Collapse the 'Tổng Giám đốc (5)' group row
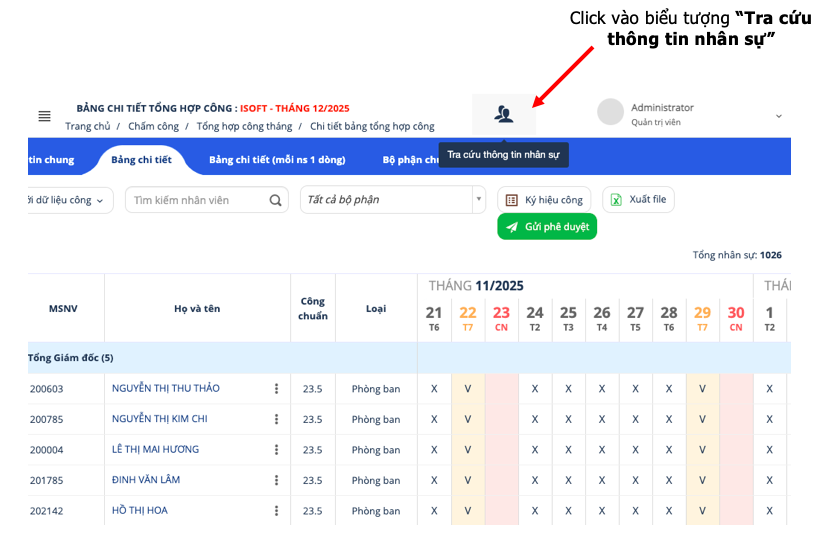 tap(70, 358)
